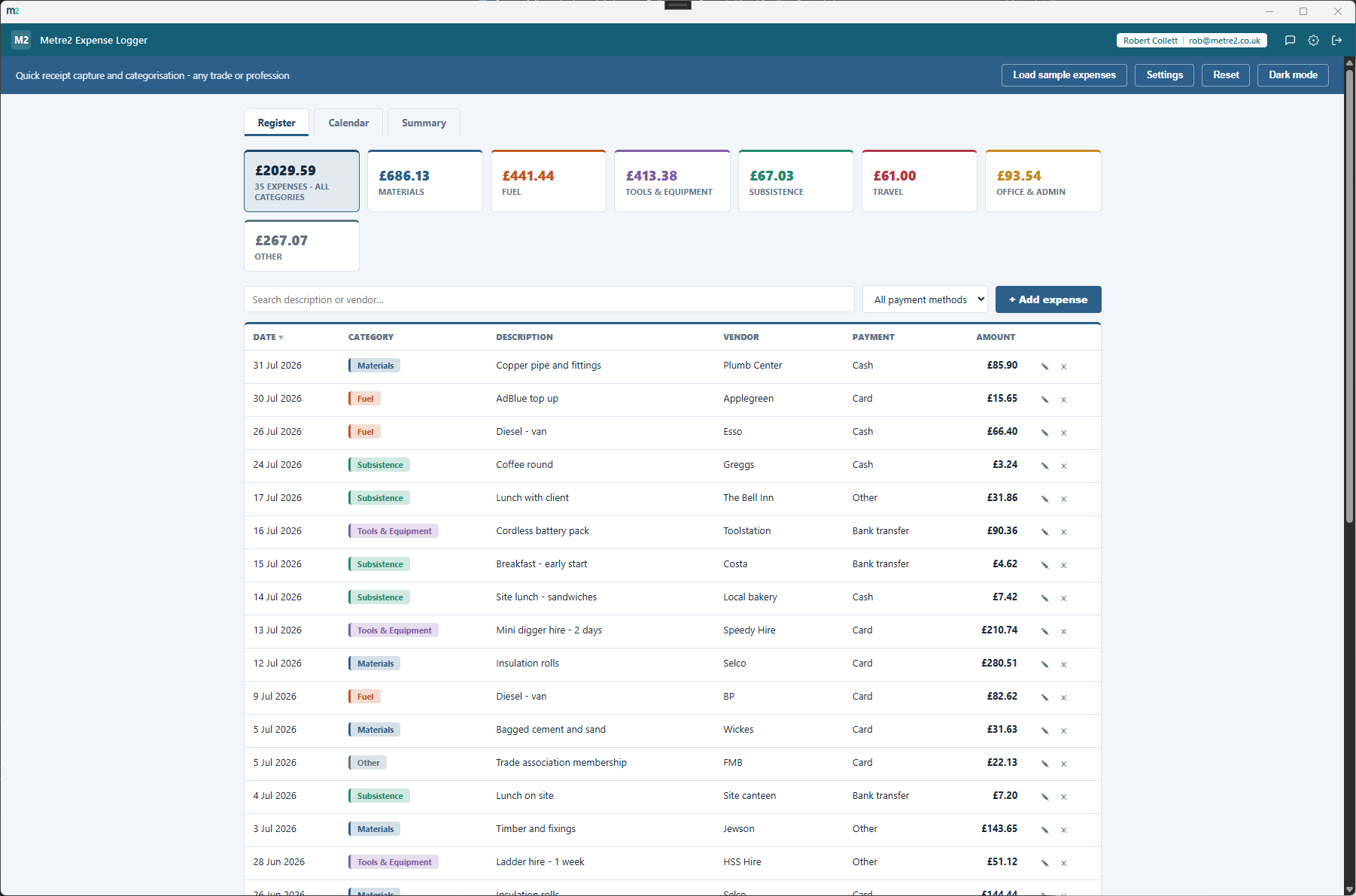Delete the AdBlue top up expense

pyautogui.click(x=1064, y=399)
